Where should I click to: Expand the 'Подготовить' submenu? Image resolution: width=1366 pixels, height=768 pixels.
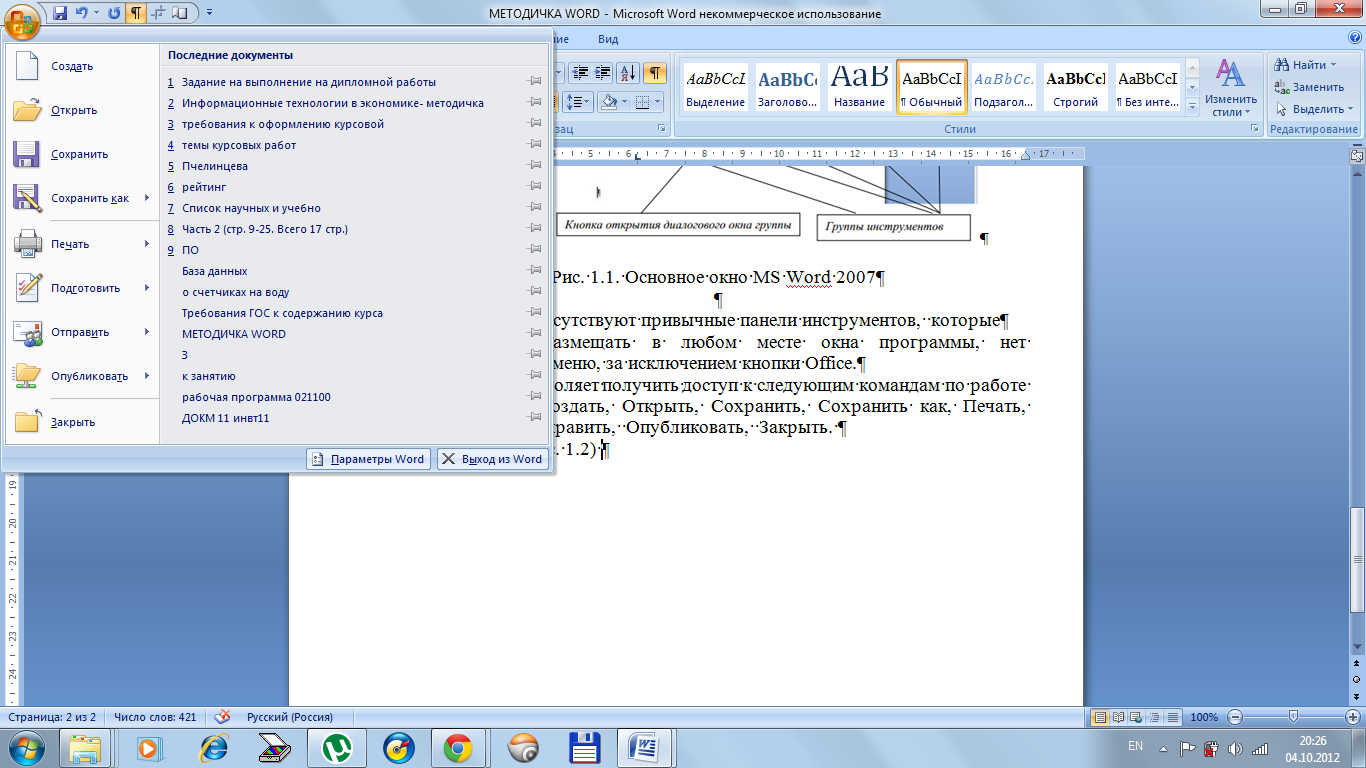[147, 288]
